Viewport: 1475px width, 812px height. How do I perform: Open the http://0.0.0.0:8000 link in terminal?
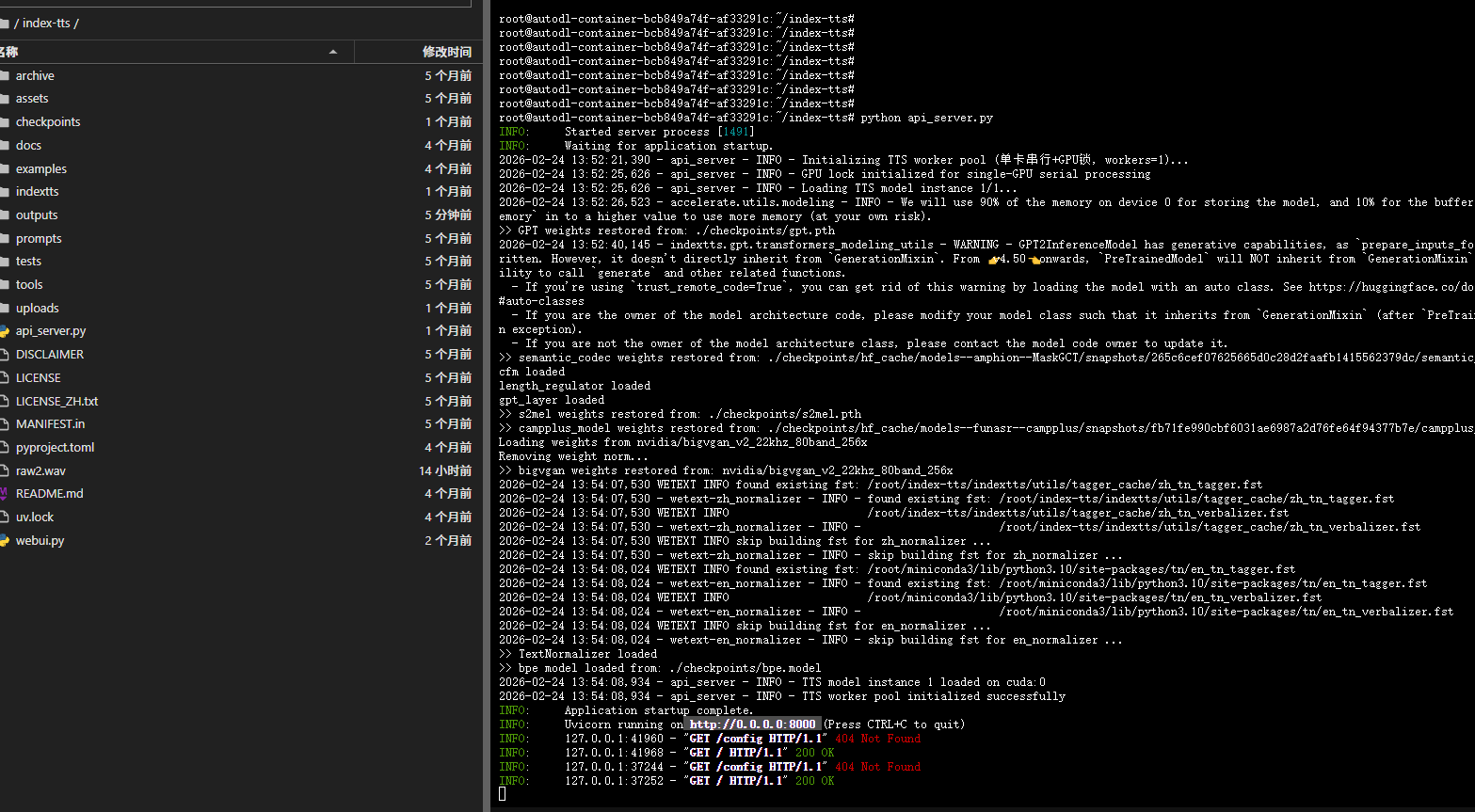(752, 724)
